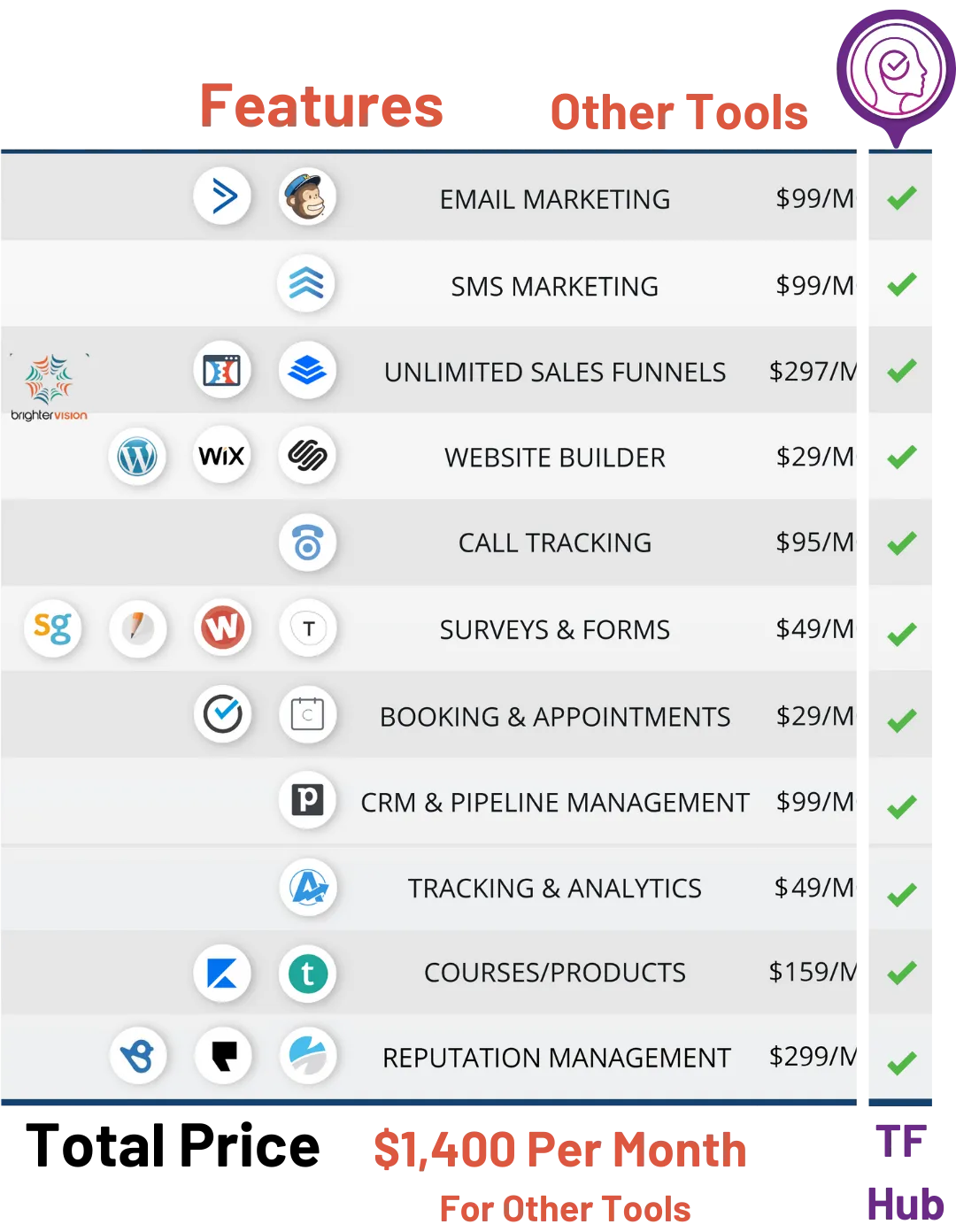Screen dimensions: 956x1232
Task: Click the SMS Marketing chevrons icon
Action: click(x=307, y=283)
